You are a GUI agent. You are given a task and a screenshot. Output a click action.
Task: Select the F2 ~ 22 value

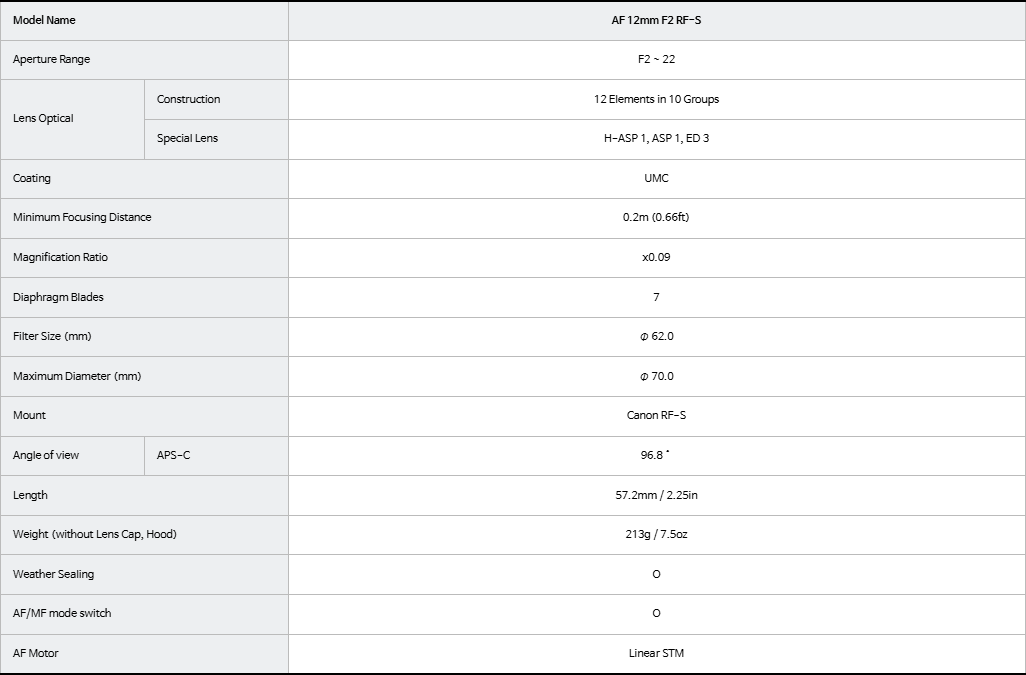(x=656, y=60)
